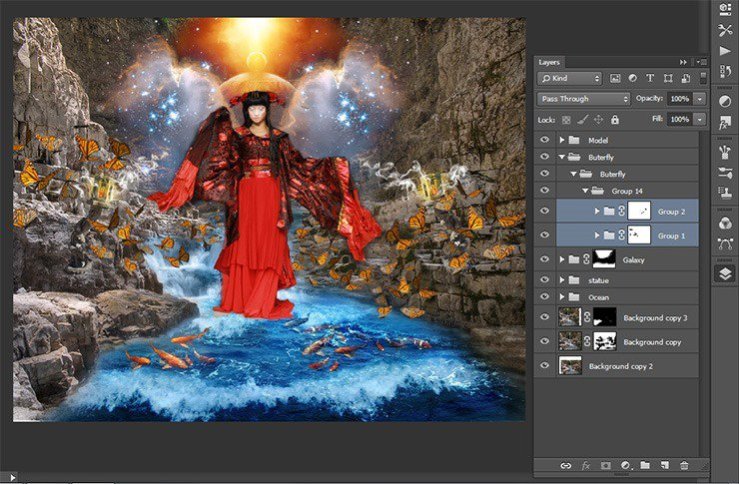Open the Pass Through blend mode dropdown

(x=583, y=99)
